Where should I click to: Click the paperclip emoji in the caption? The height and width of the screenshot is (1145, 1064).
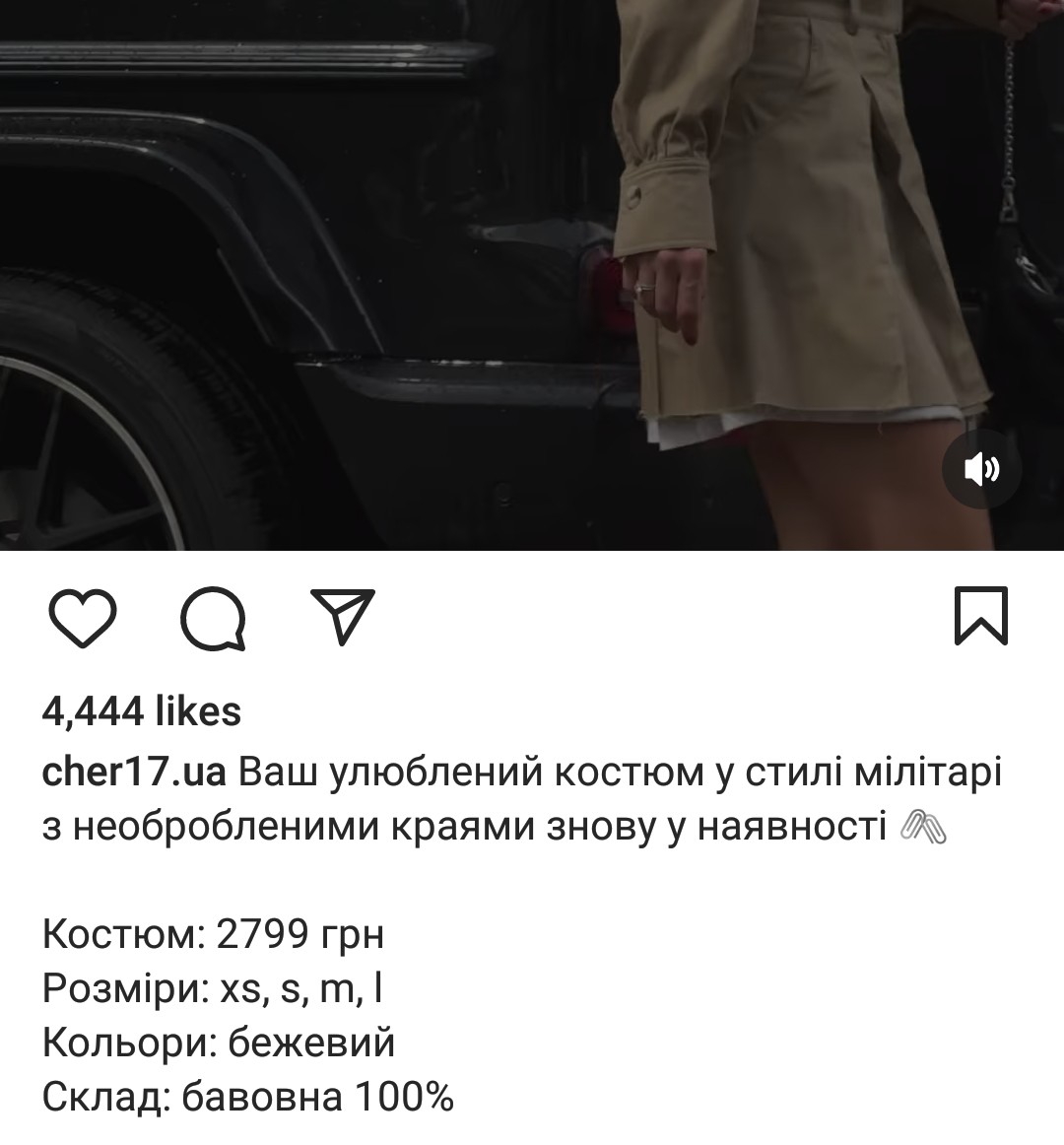click(x=924, y=828)
